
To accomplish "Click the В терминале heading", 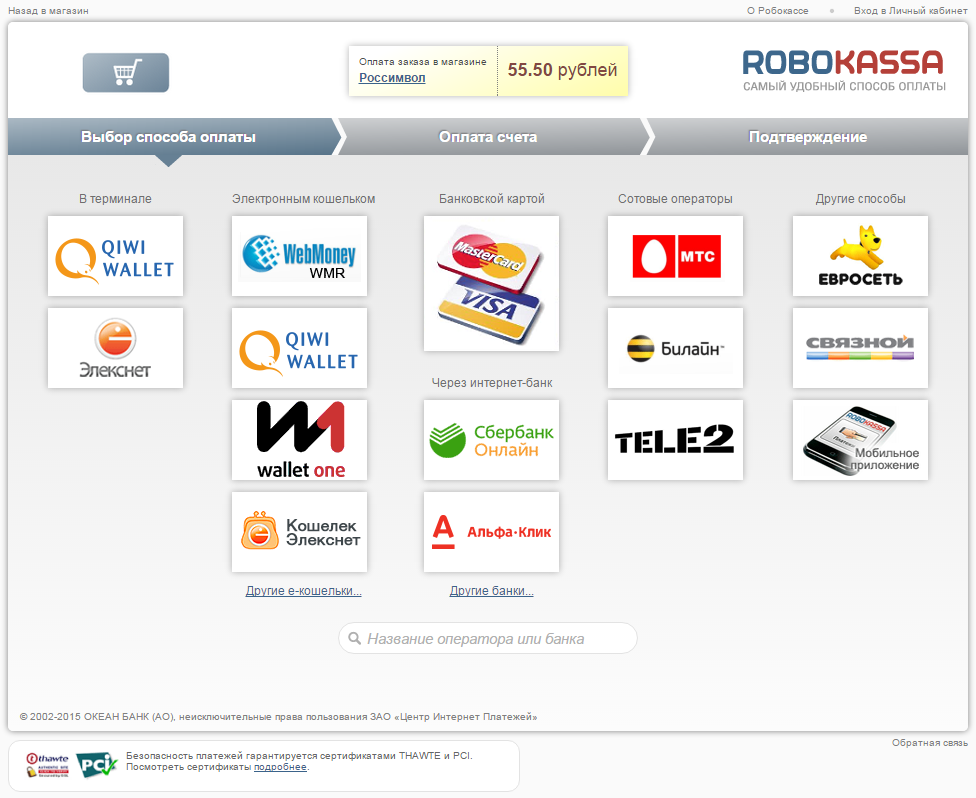I will coord(115,199).
